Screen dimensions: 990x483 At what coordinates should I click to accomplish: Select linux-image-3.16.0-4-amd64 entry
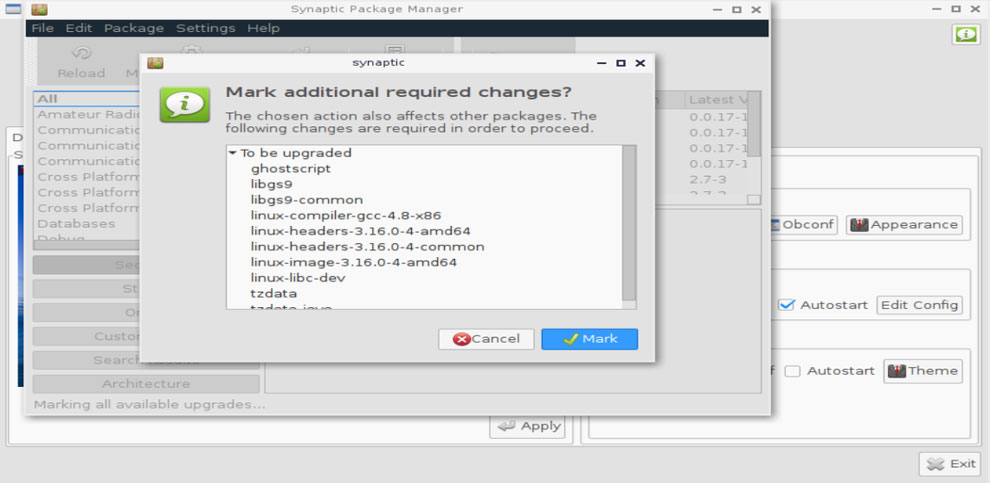click(x=354, y=262)
